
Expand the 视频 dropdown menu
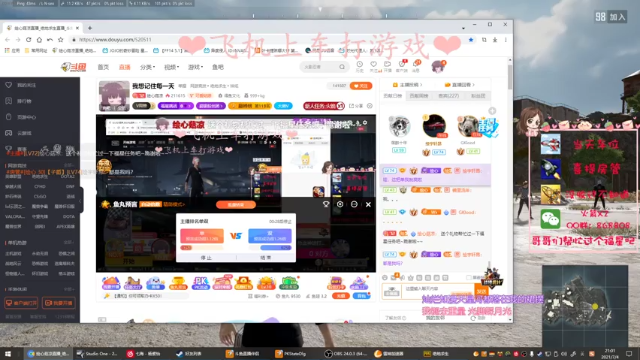[171, 67]
